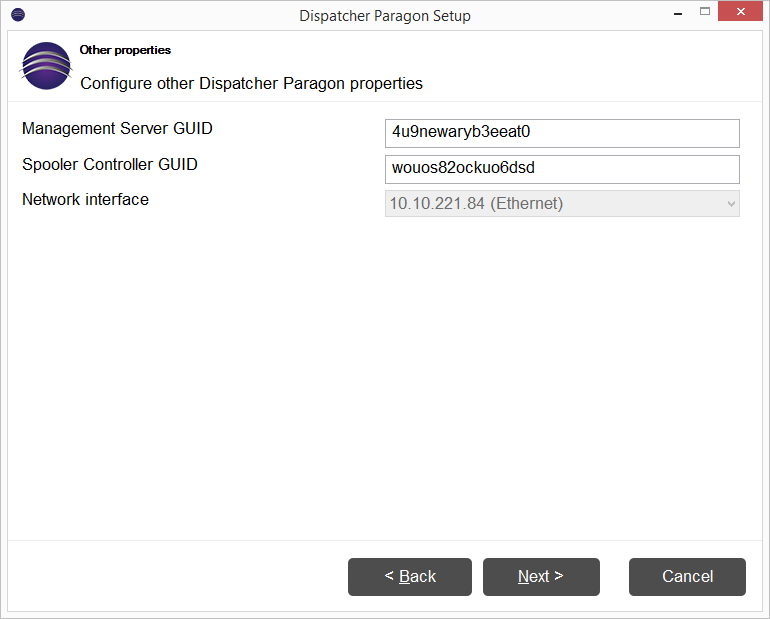Minimize the setup window
Image resolution: width=770 pixels, height=619 pixels.
[x=678, y=13]
